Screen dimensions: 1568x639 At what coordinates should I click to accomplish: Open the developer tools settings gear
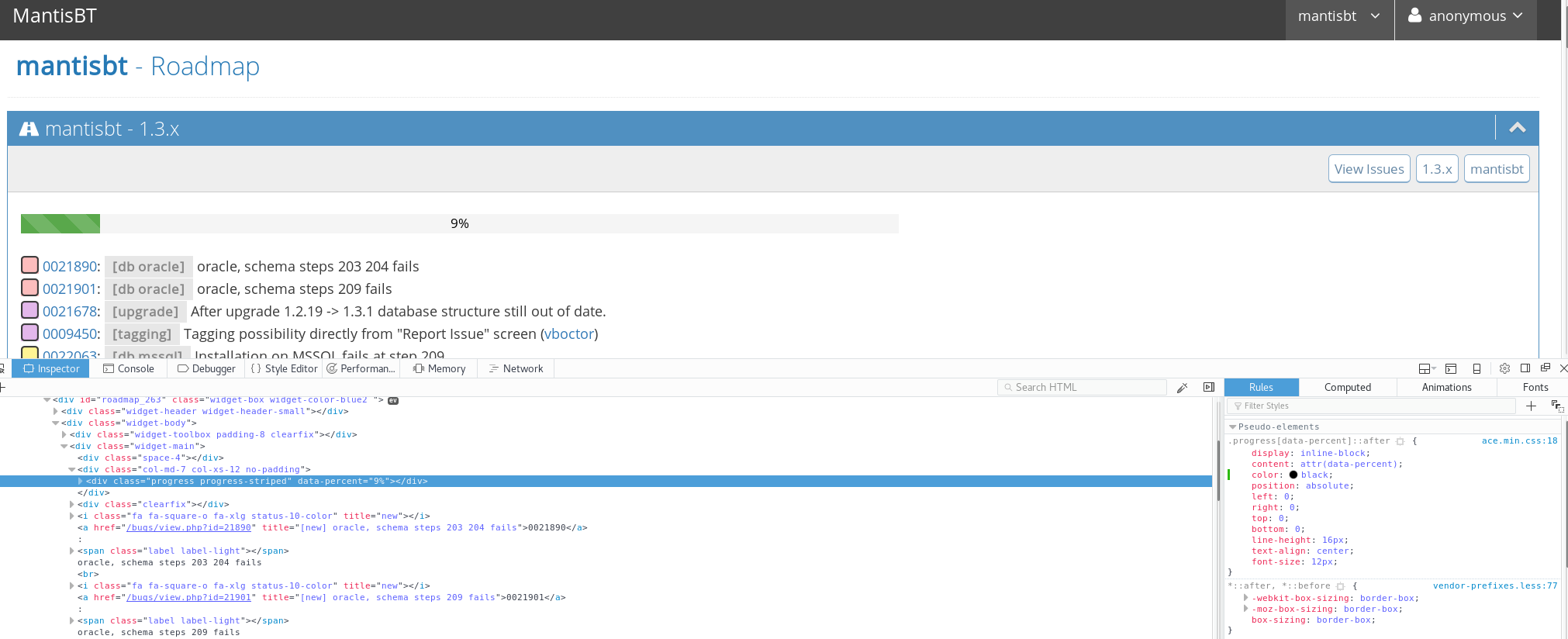click(1504, 368)
